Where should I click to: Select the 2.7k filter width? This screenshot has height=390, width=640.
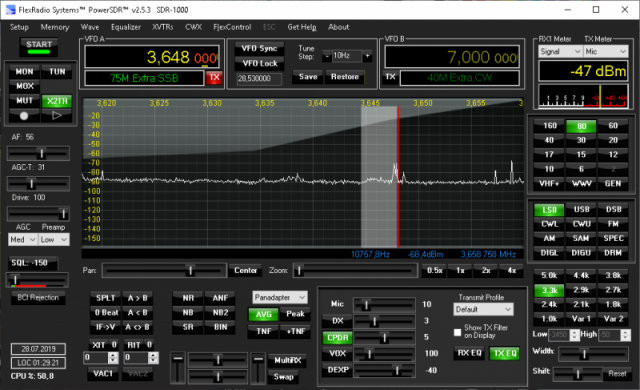tap(613, 290)
